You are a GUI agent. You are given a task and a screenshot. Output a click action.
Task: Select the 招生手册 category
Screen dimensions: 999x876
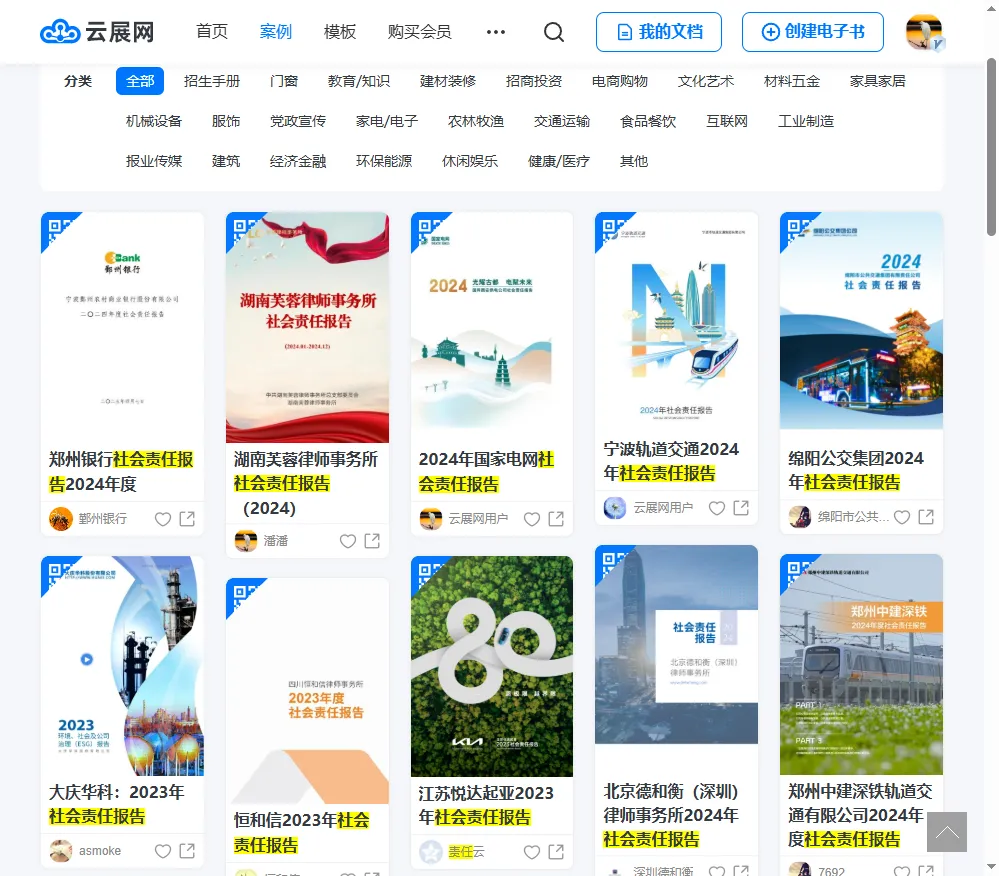pos(212,81)
